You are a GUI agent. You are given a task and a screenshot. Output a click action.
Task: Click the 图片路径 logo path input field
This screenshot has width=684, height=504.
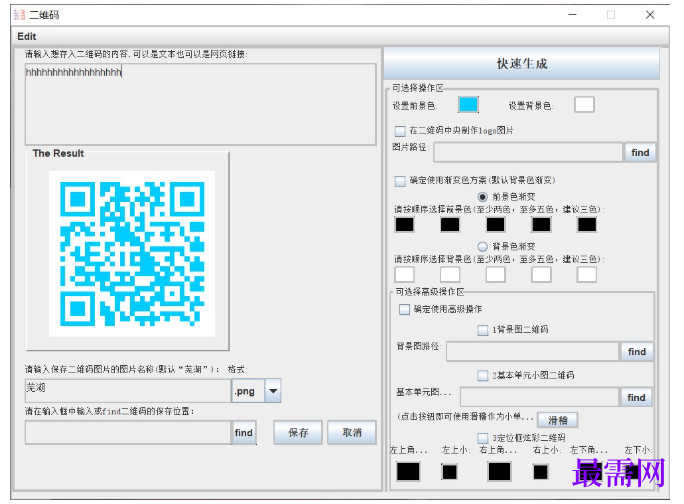pos(528,152)
